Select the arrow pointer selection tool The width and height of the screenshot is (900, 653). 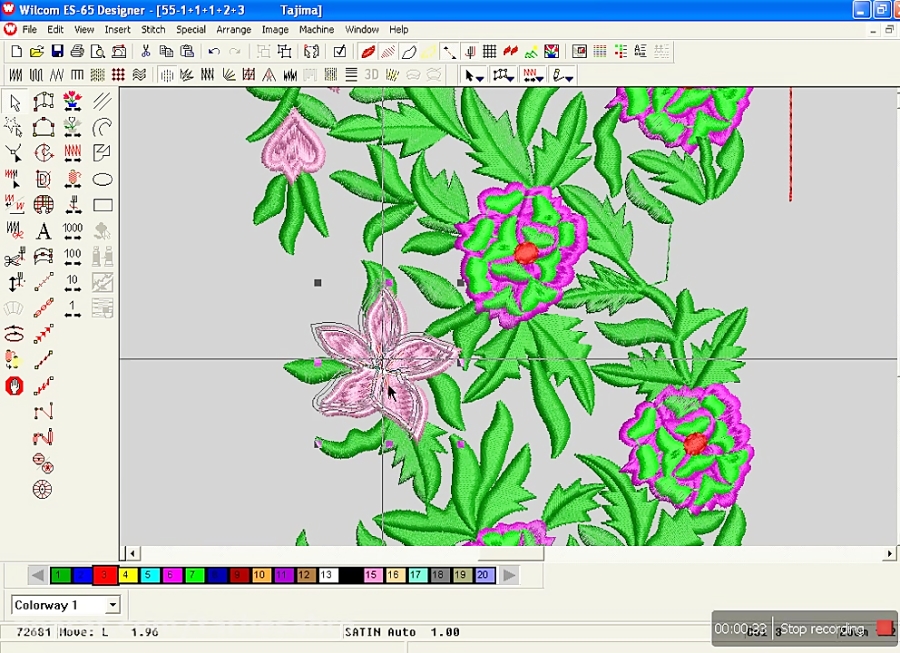[x=14, y=103]
